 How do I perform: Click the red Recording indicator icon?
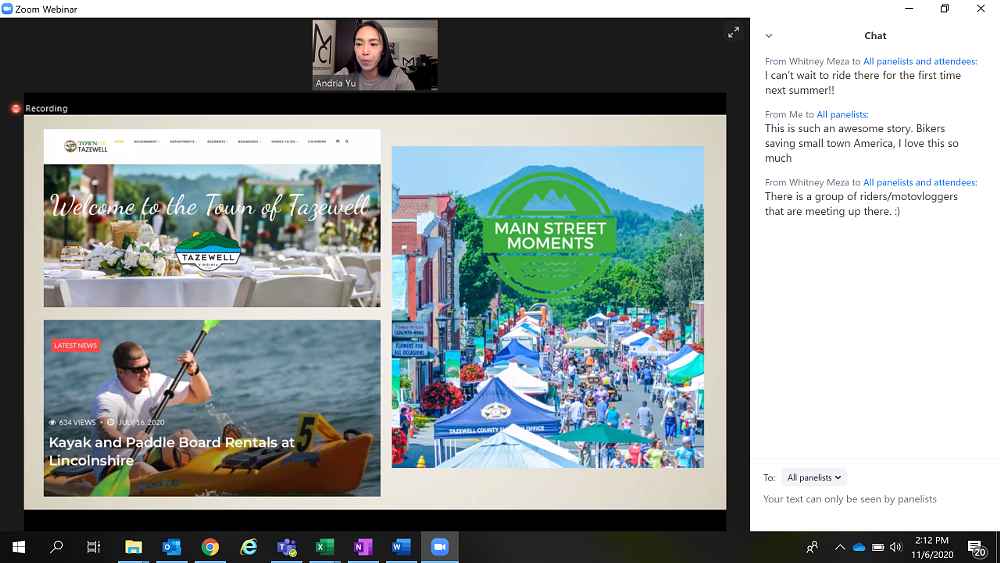(16, 108)
